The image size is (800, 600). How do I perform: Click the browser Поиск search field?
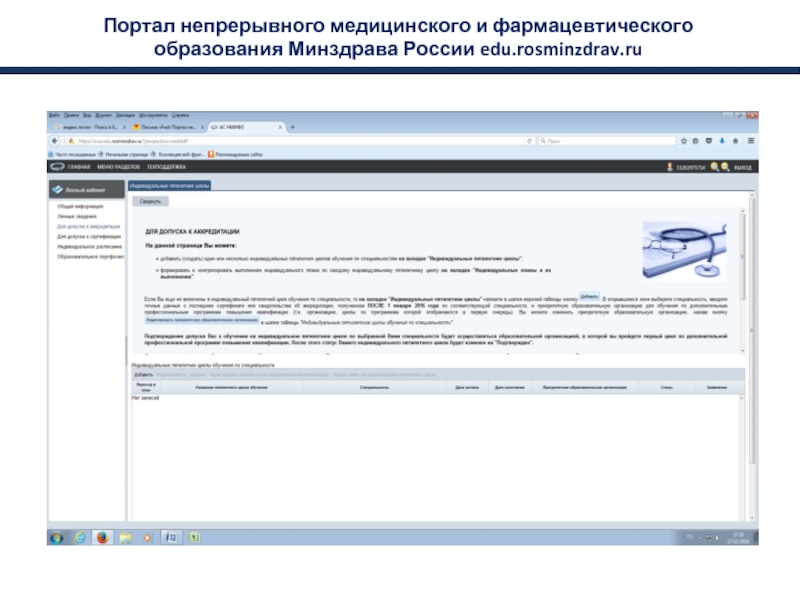point(607,141)
